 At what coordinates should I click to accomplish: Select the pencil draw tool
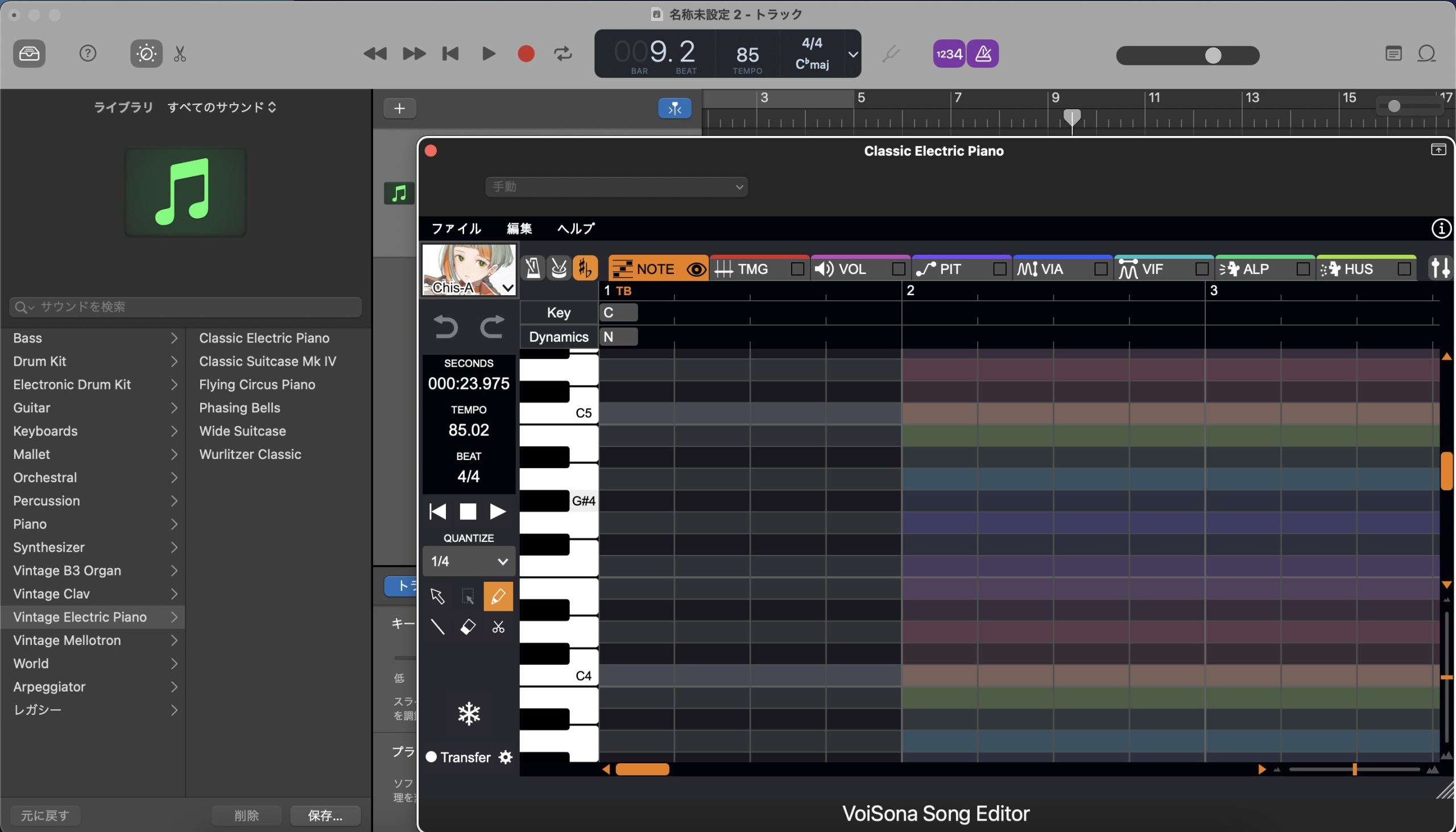click(498, 597)
